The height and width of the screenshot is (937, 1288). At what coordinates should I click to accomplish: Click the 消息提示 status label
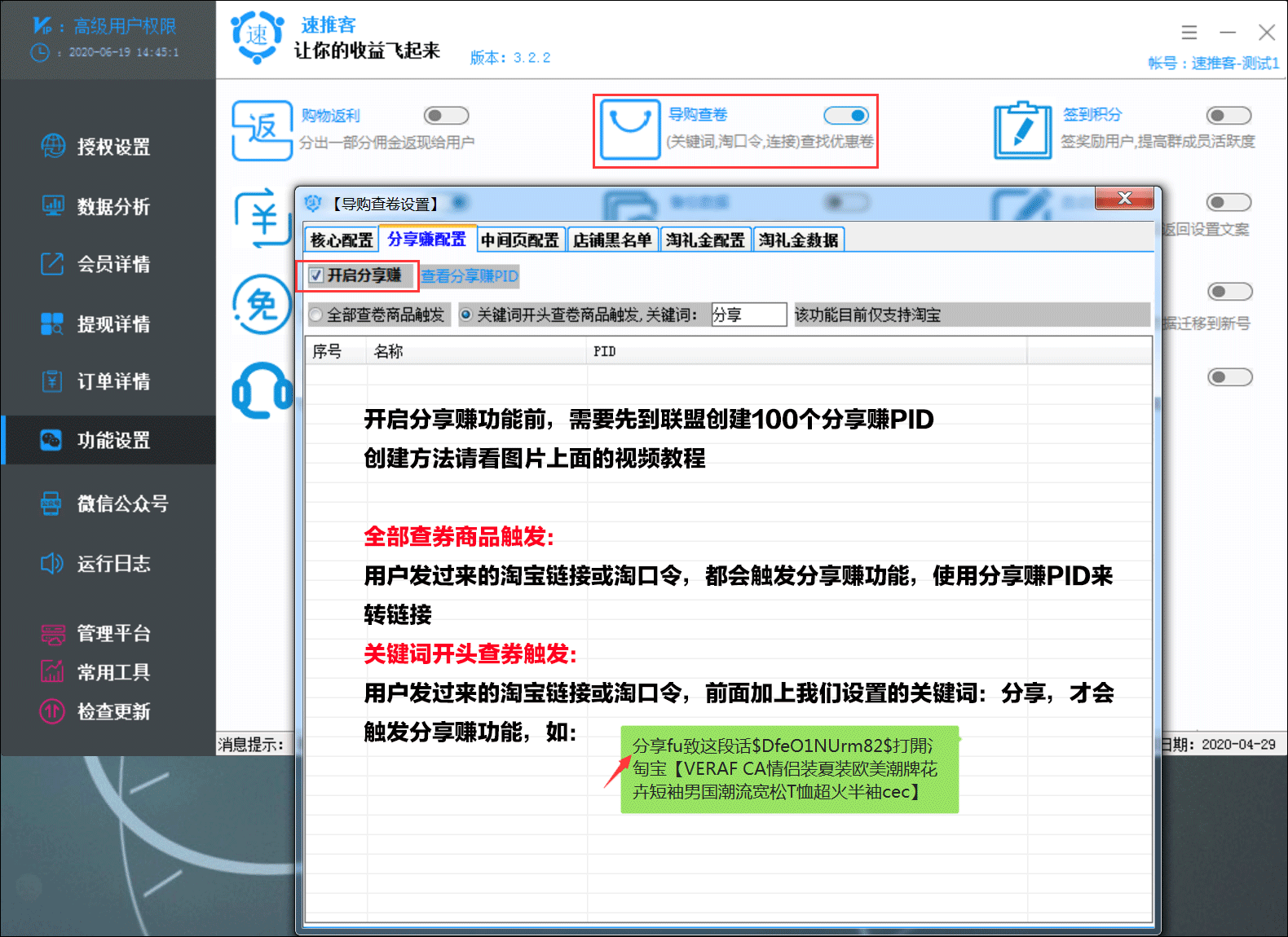coord(250,744)
